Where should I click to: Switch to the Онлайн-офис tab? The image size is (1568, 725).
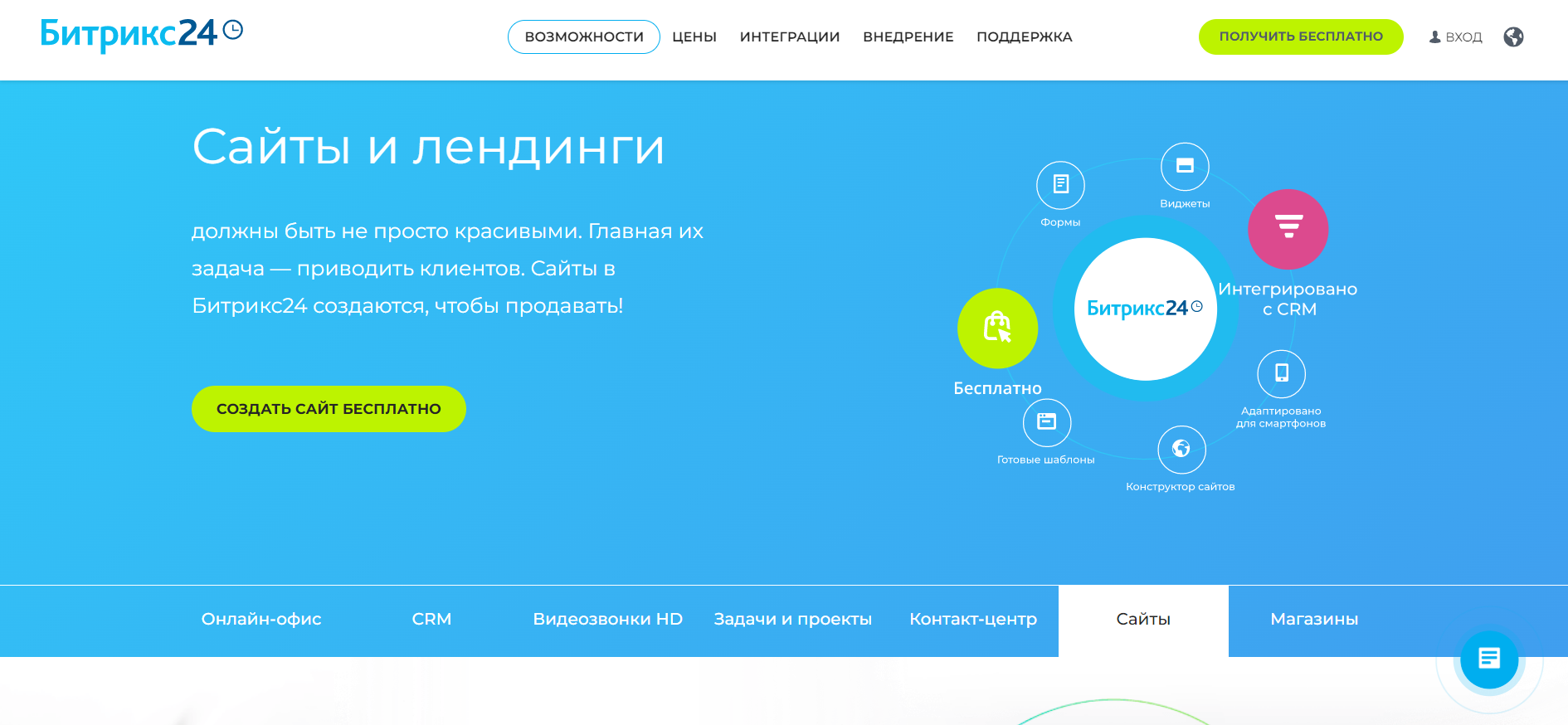click(261, 620)
